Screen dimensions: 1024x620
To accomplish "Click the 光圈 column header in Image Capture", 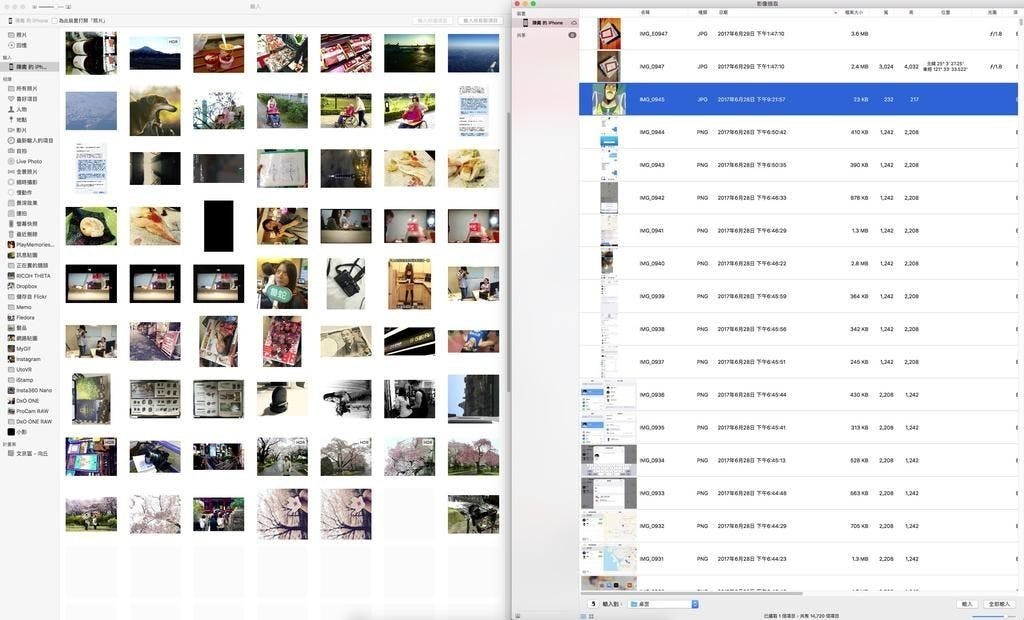I will coord(993,13).
